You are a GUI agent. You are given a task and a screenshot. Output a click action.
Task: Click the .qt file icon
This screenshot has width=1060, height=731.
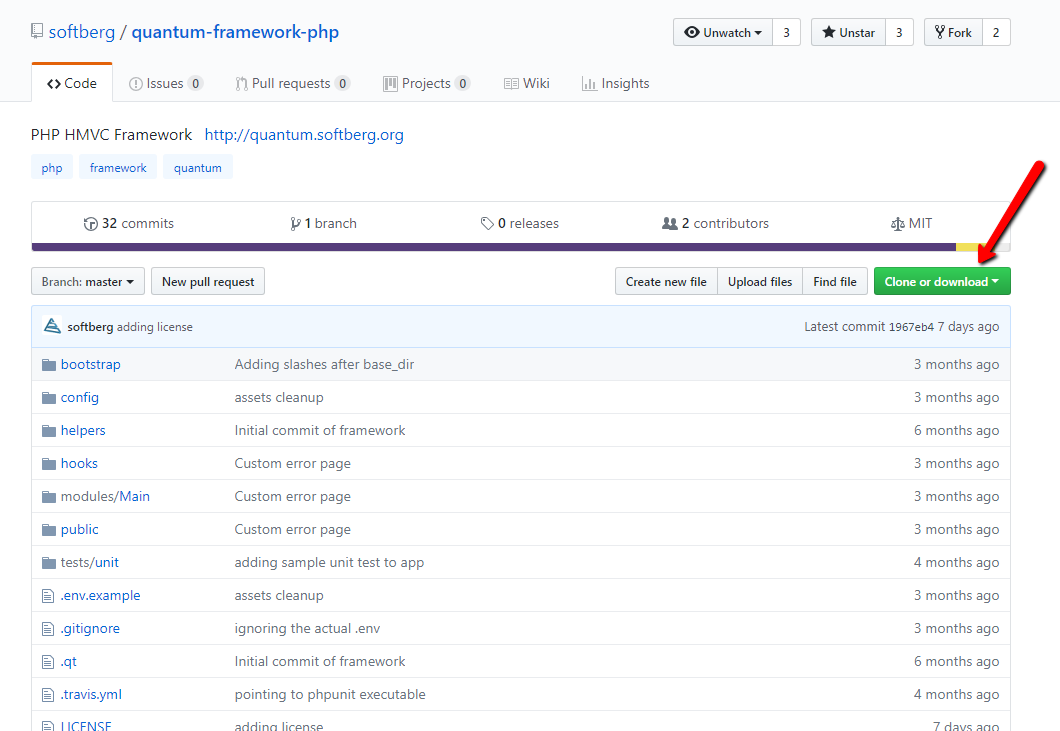[48, 662]
